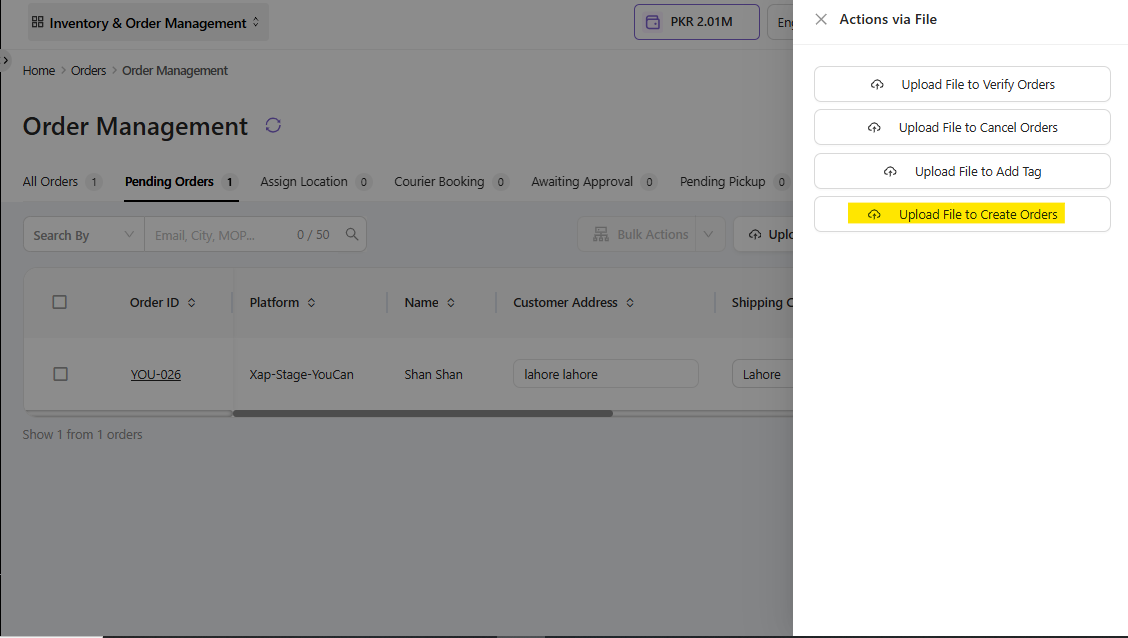The height and width of the screenshot is (638, 1128).
Task: Open the Inventory & Order Management switcher
Action: pyautogui.click(x=147, y=22)
